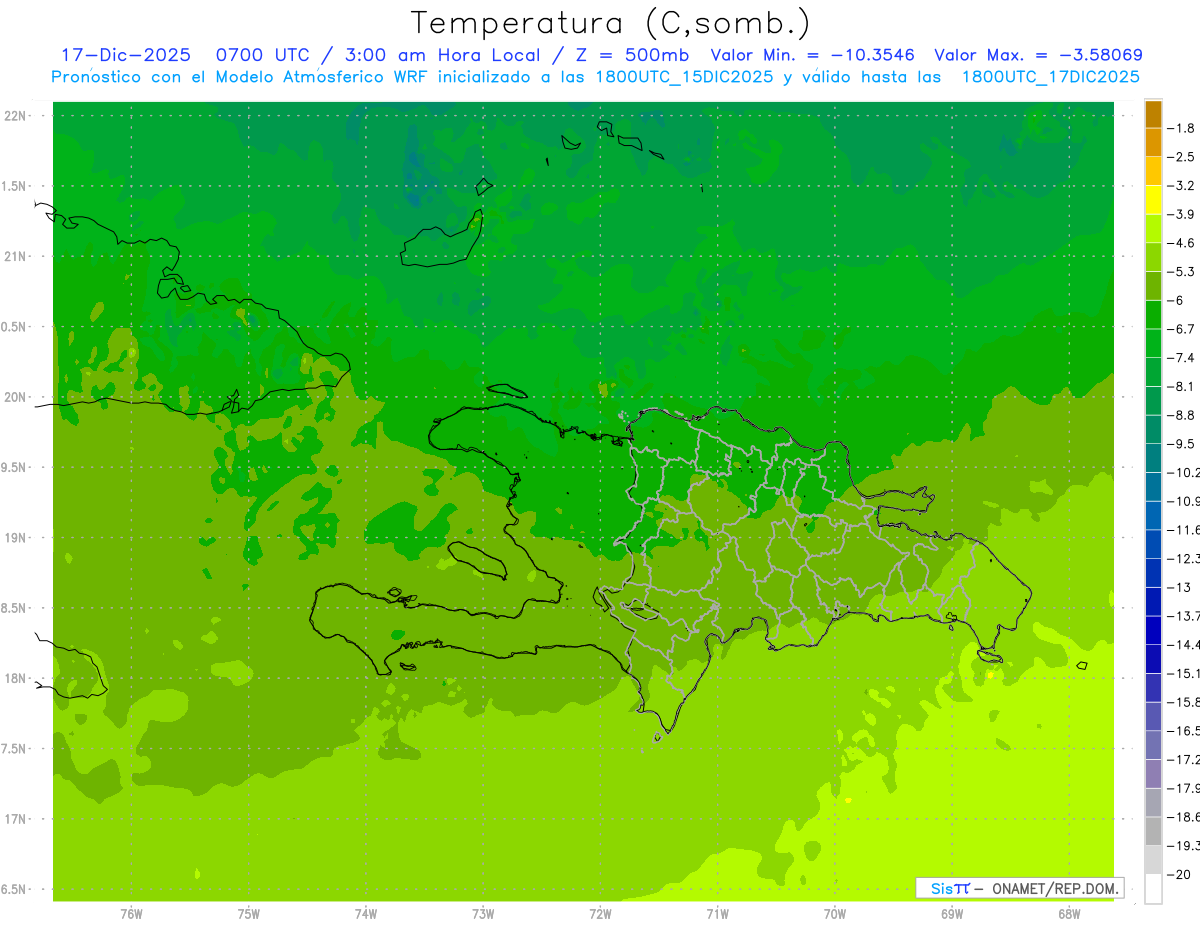
Task: Click the '9.5N' latitude label
Action: (15, 468)
